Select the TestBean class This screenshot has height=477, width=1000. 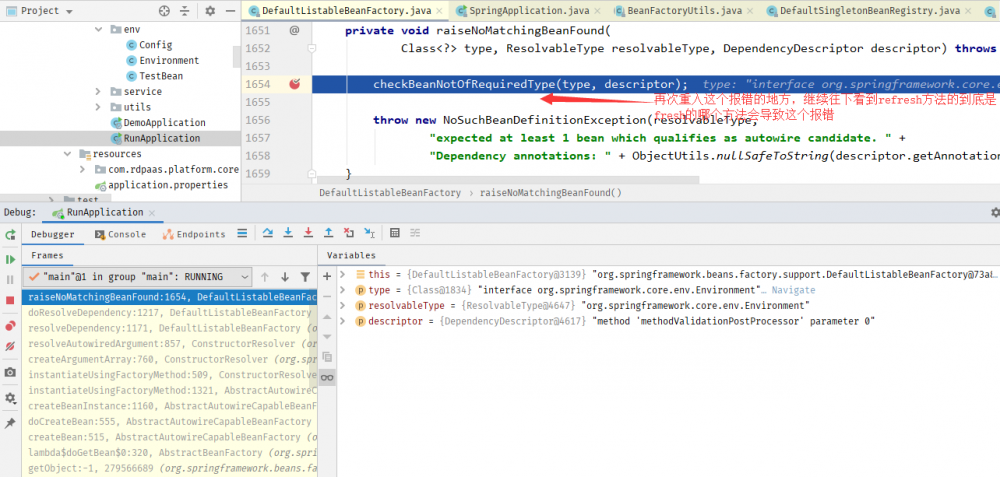[x=161, y=76]
